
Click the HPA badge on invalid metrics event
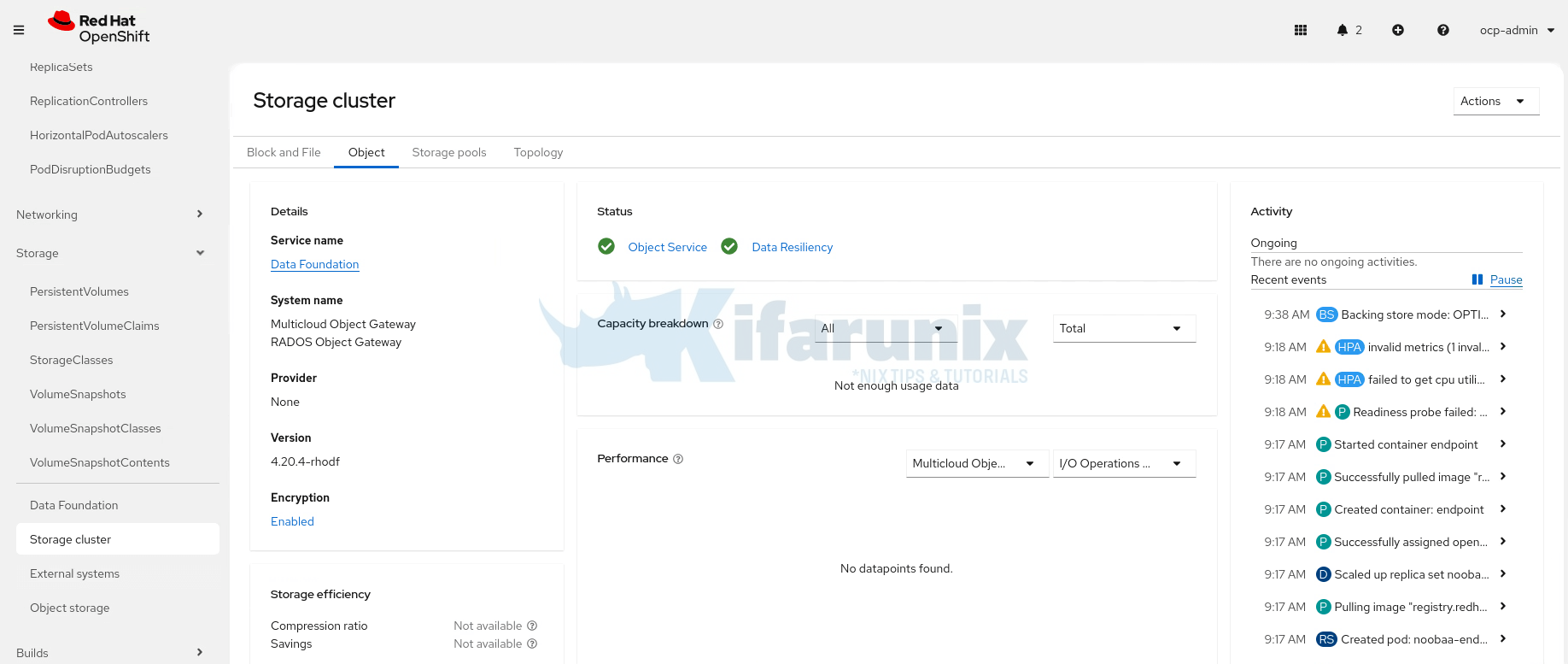(x=1349, y=347)
